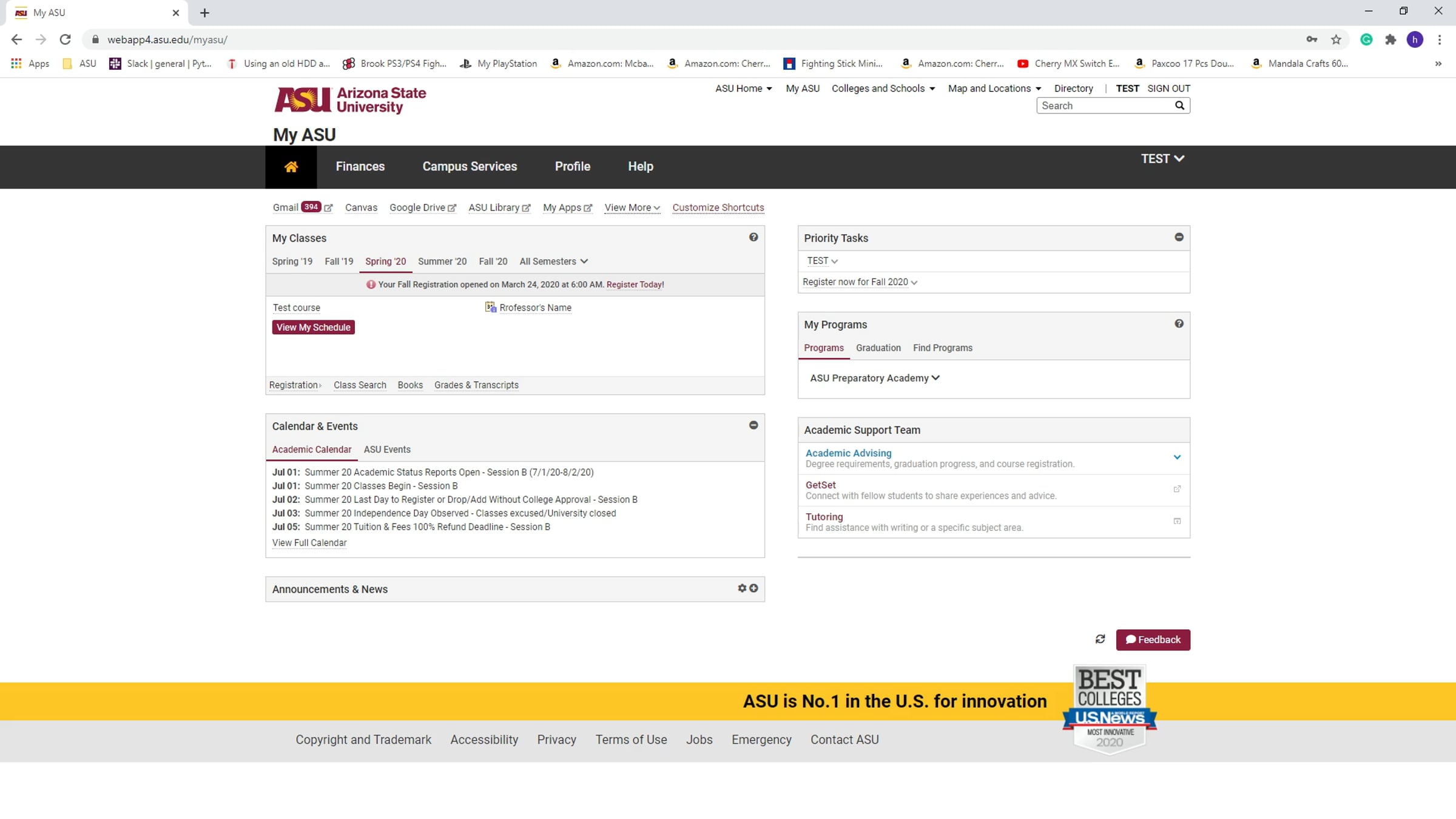Show more bookmarks overflow chevron
This screenshot has width=1456, height=819.
(1438, 64)
